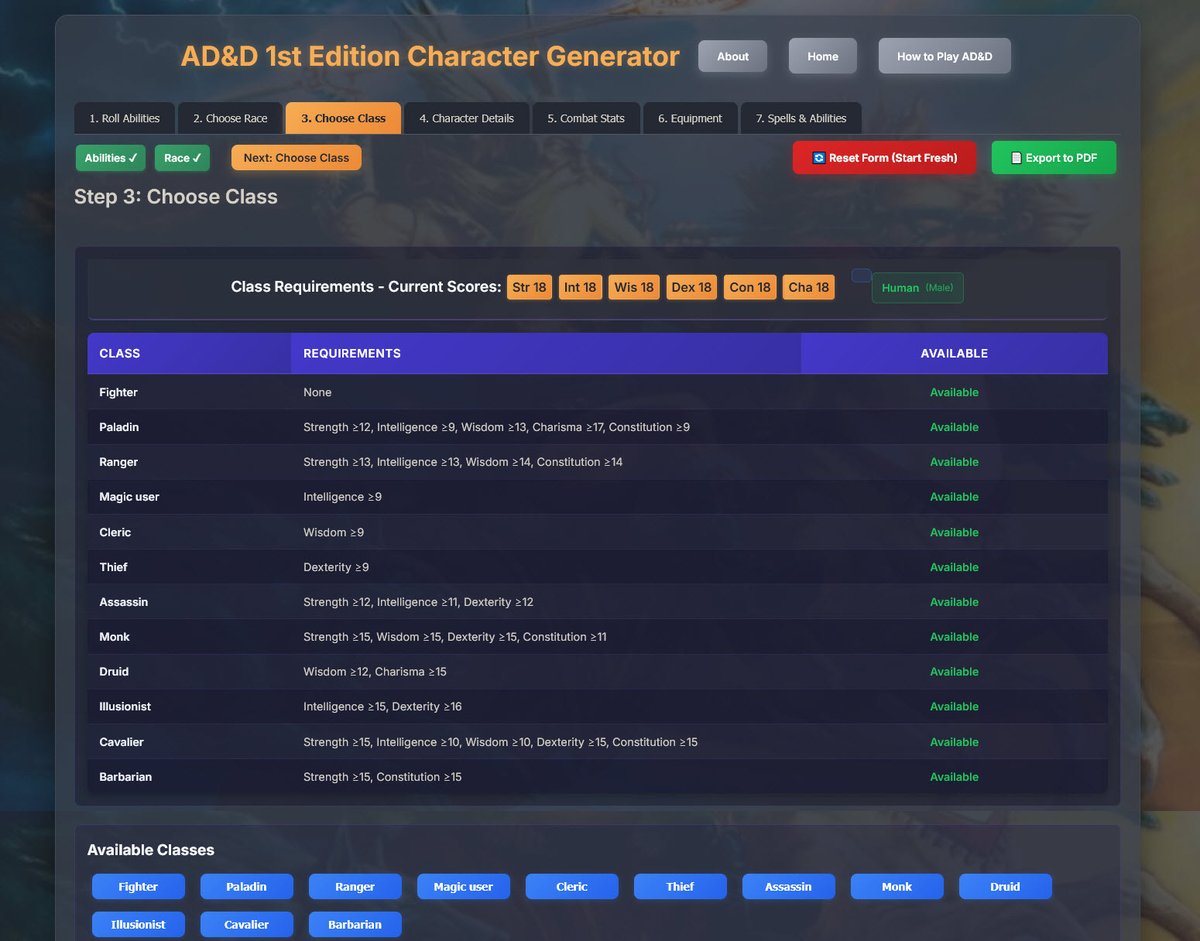
Task: Select the Druid table row name
Action: (114, 672)
